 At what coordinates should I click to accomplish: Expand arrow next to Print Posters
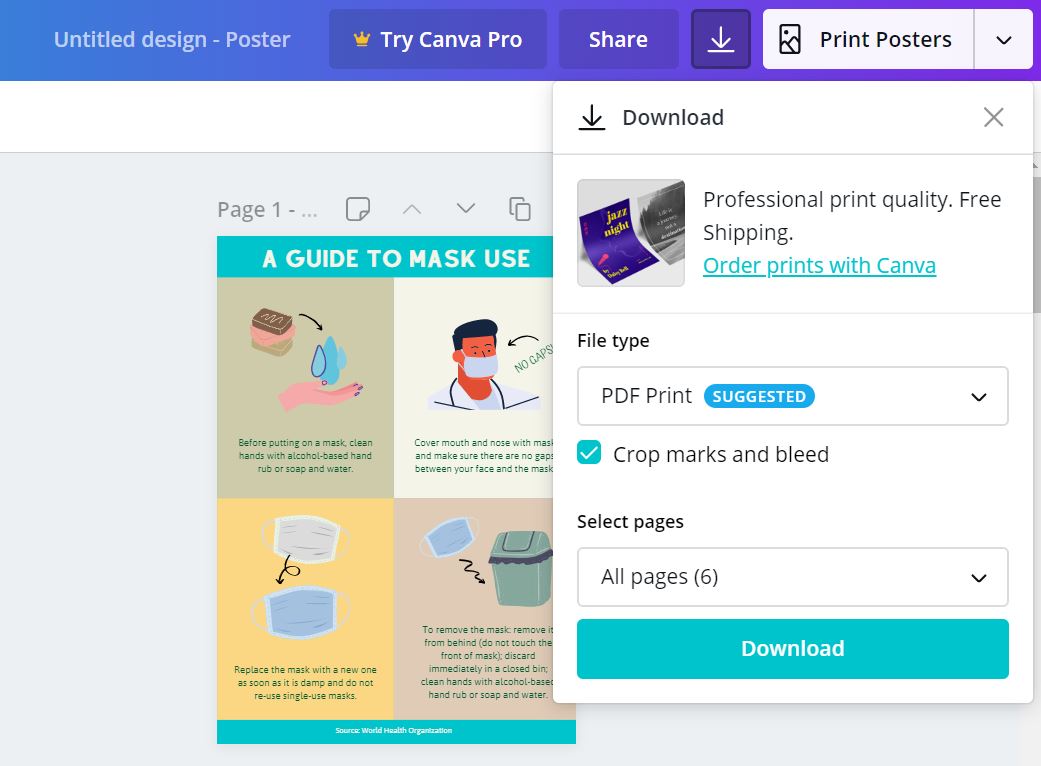point(1004,40)
